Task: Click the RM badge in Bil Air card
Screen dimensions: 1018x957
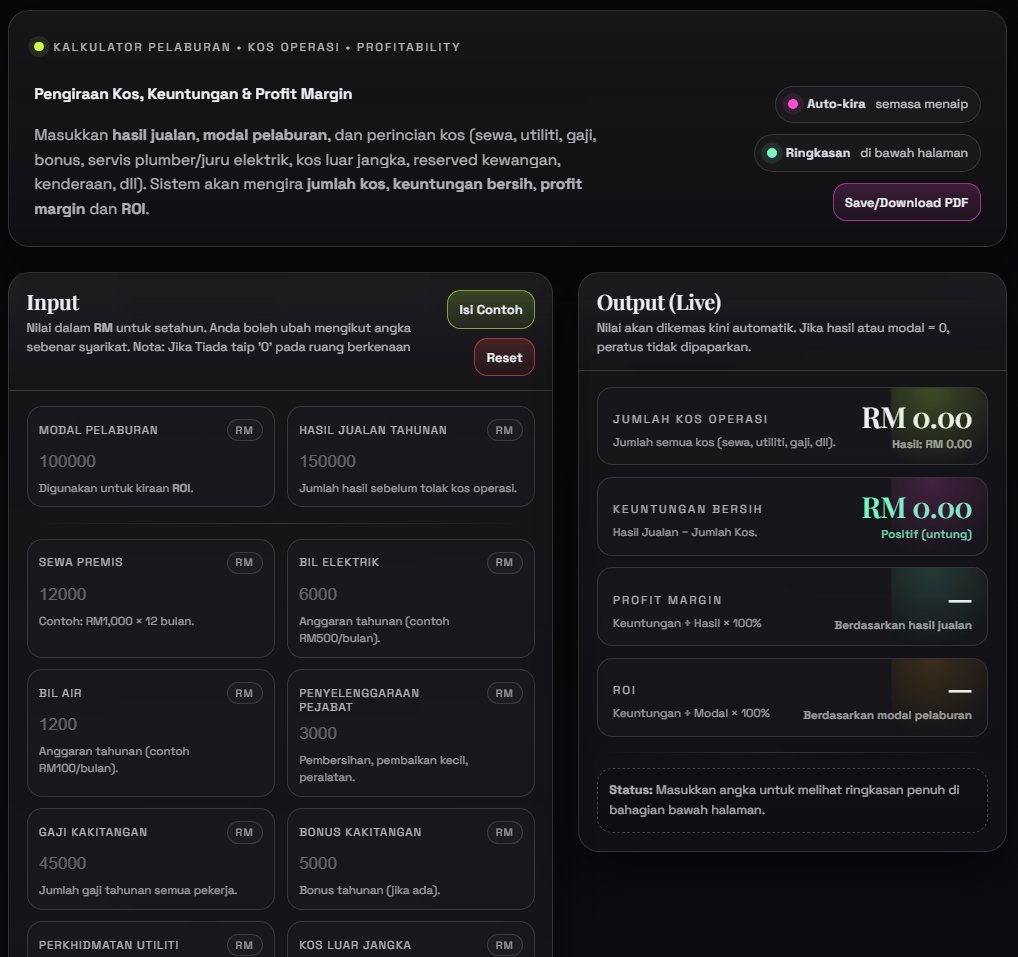Action: point(244,693)
